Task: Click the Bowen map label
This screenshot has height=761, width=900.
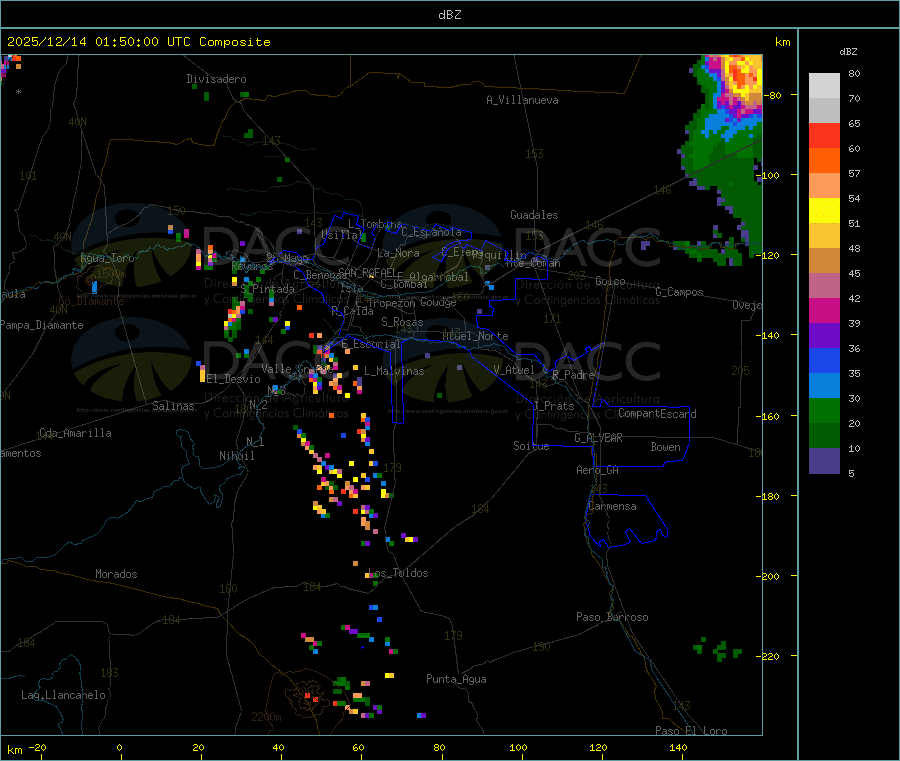Action: click(x=665, y=447)
